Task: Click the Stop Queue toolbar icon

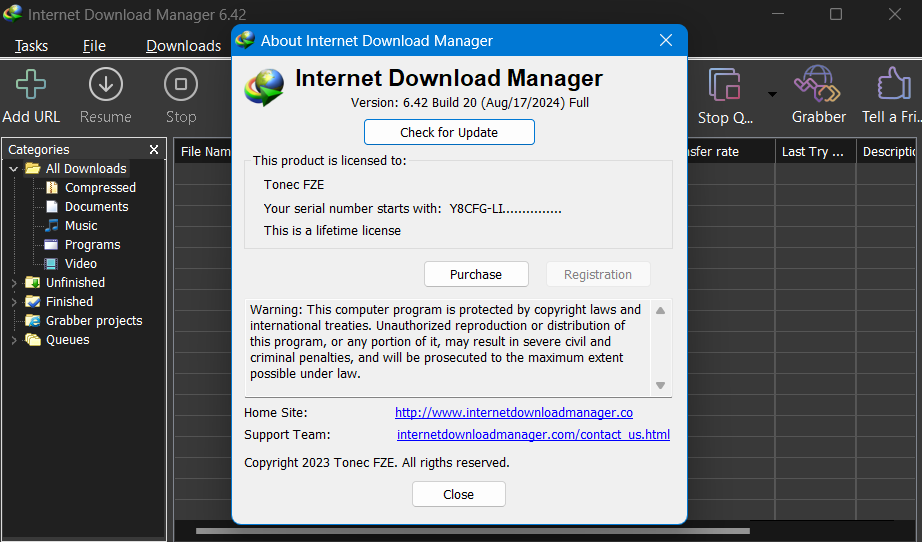Action: tap(725, 96)
